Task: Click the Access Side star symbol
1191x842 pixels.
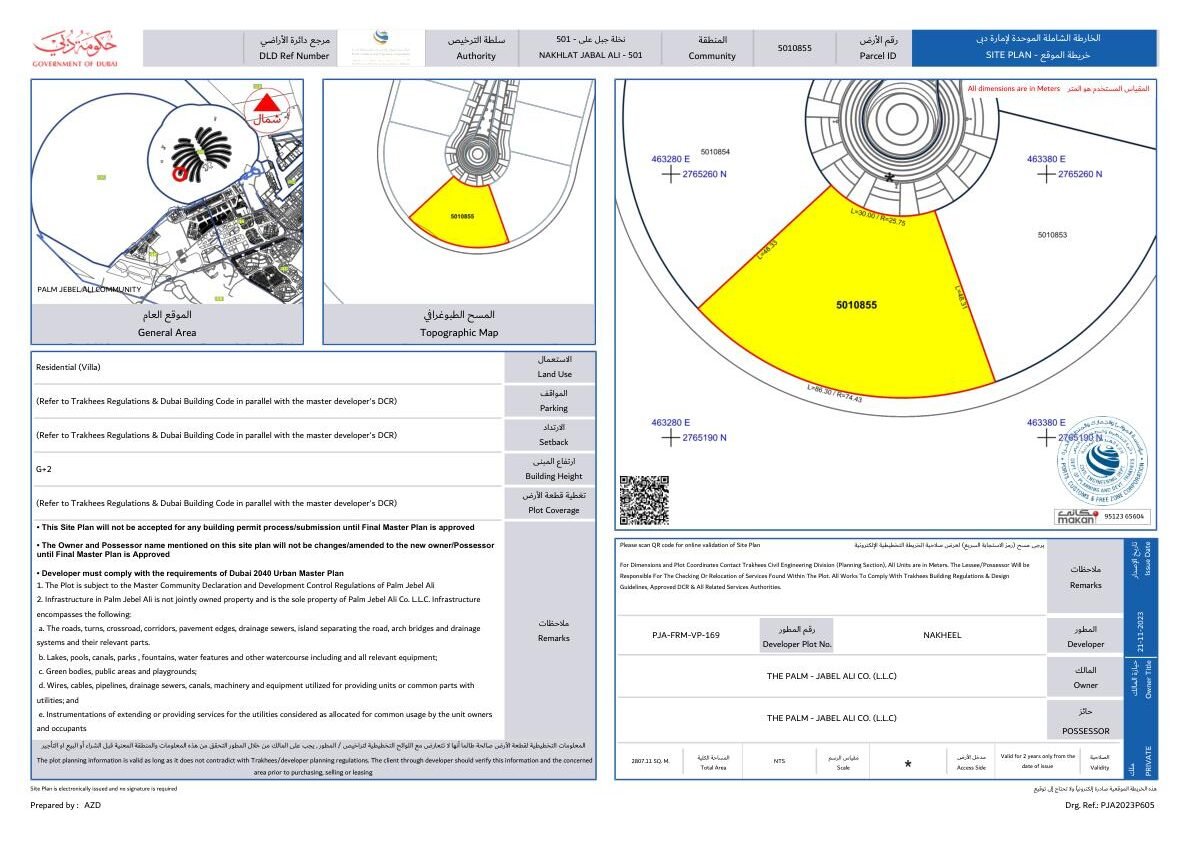Action: point(908,765)
